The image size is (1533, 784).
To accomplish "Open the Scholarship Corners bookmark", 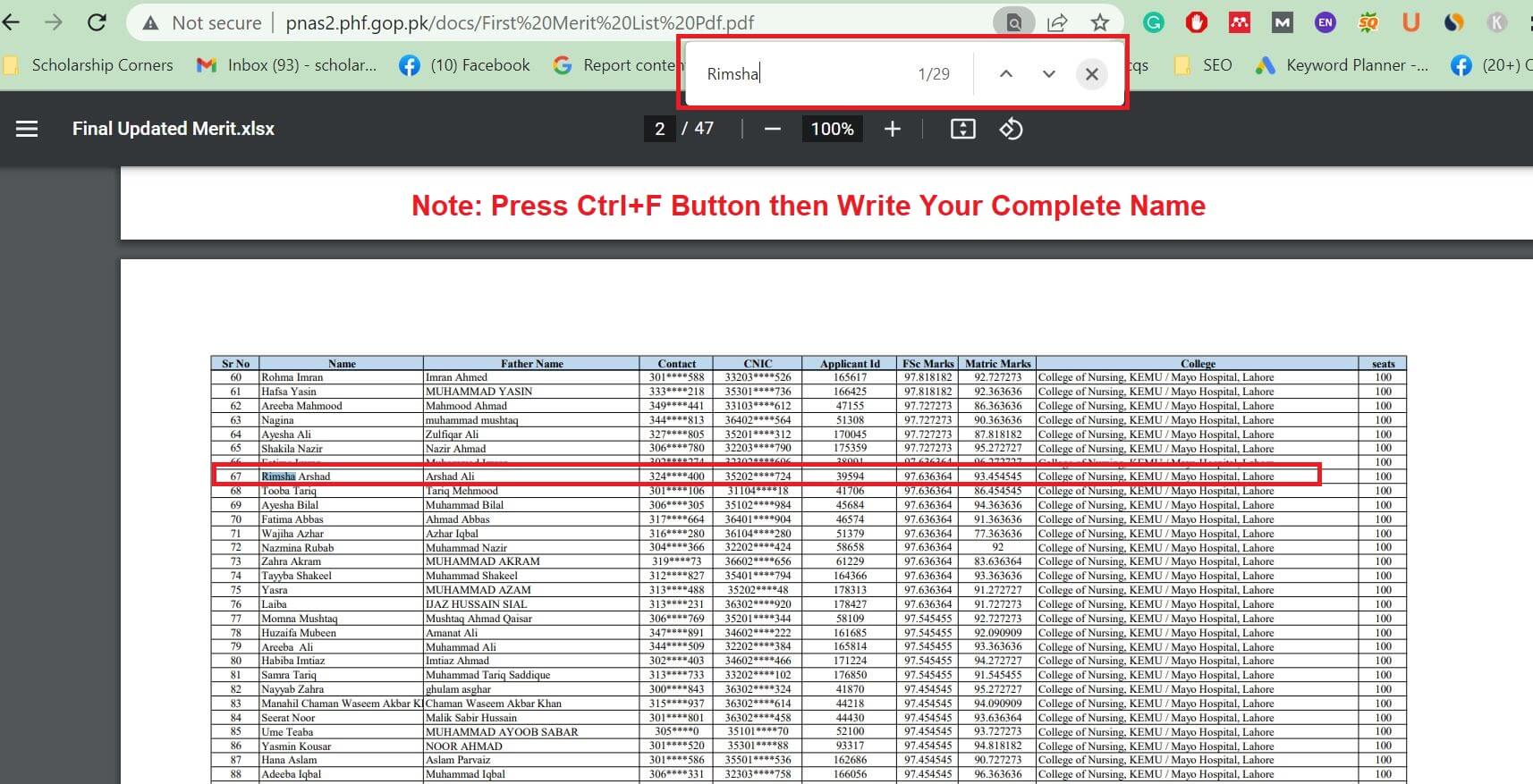I will 89,65.
